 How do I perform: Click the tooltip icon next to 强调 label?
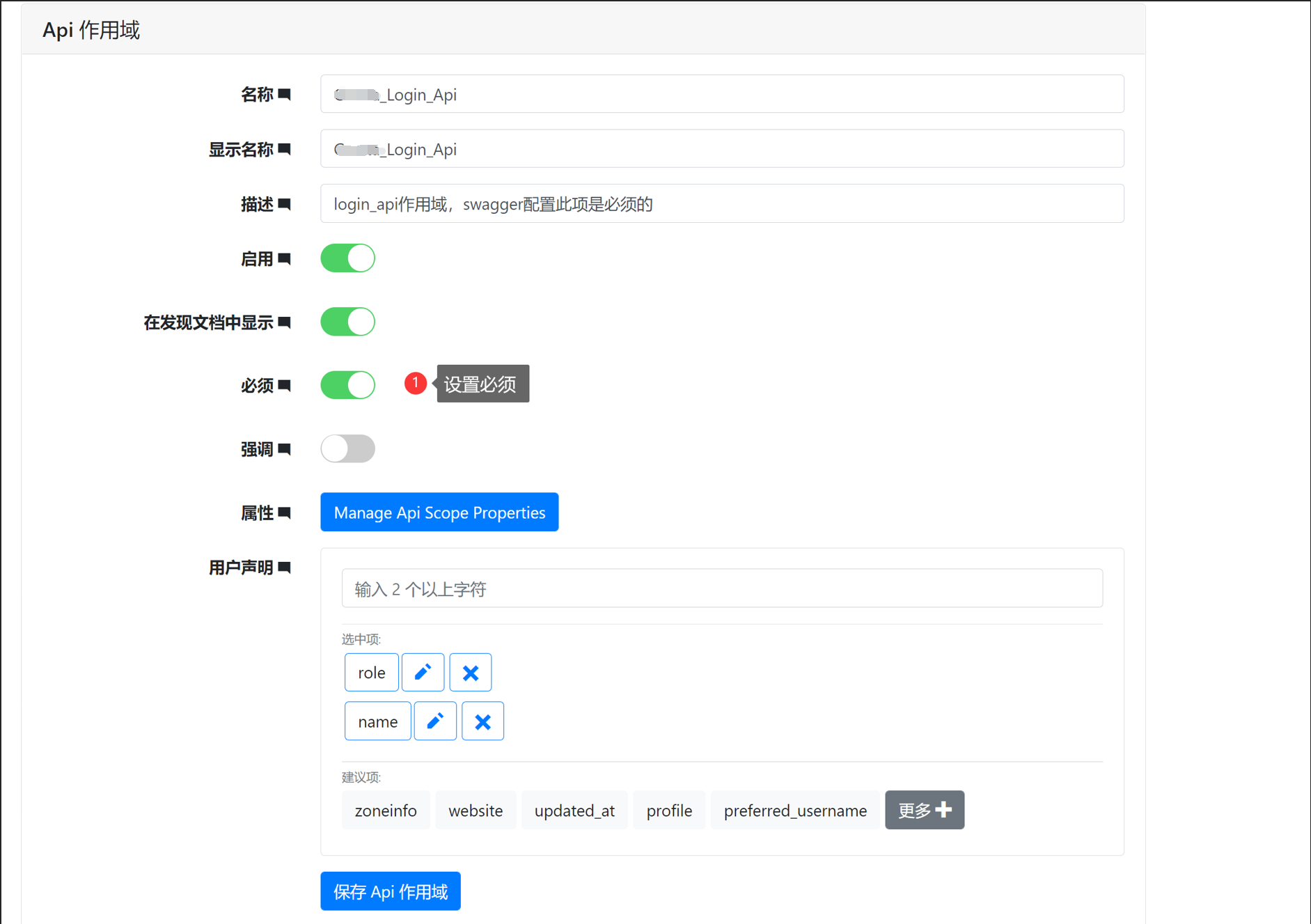click(285, 448)
